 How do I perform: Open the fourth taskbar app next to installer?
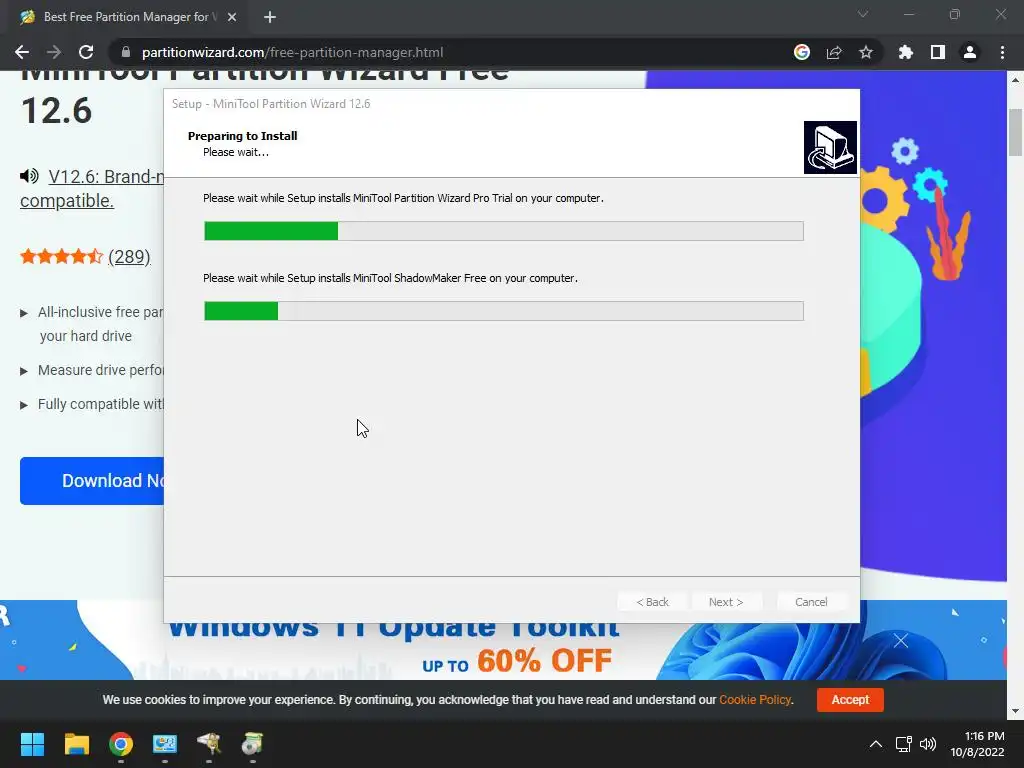tap(209, 744)
